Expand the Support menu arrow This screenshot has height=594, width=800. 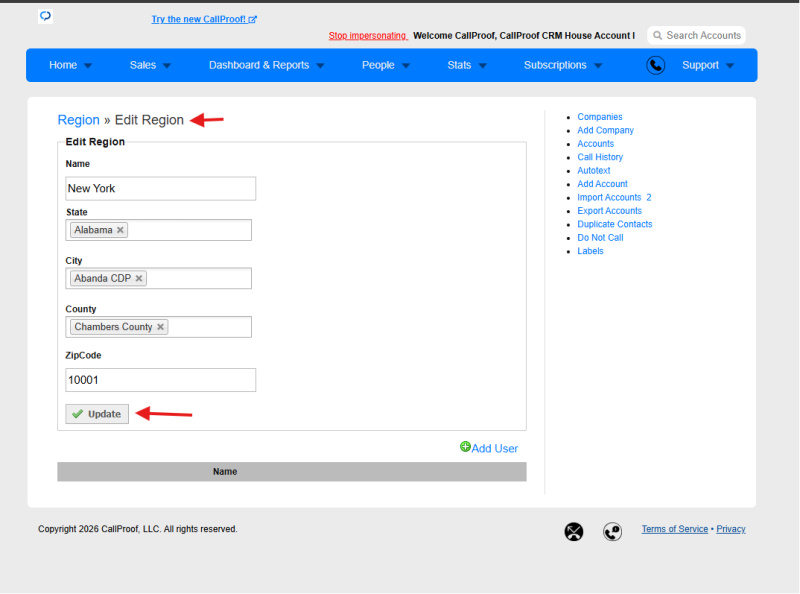(x=730, y=66)
